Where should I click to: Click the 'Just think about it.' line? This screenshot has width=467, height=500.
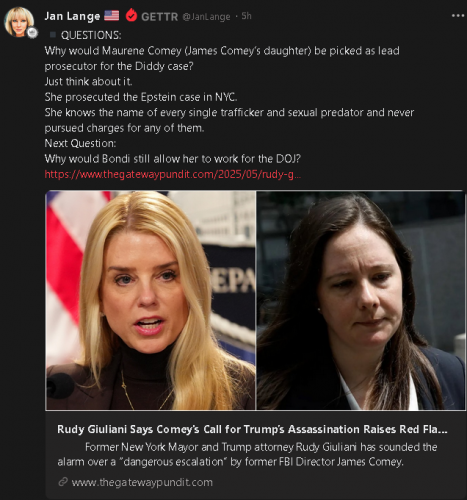tap(89, 82)
